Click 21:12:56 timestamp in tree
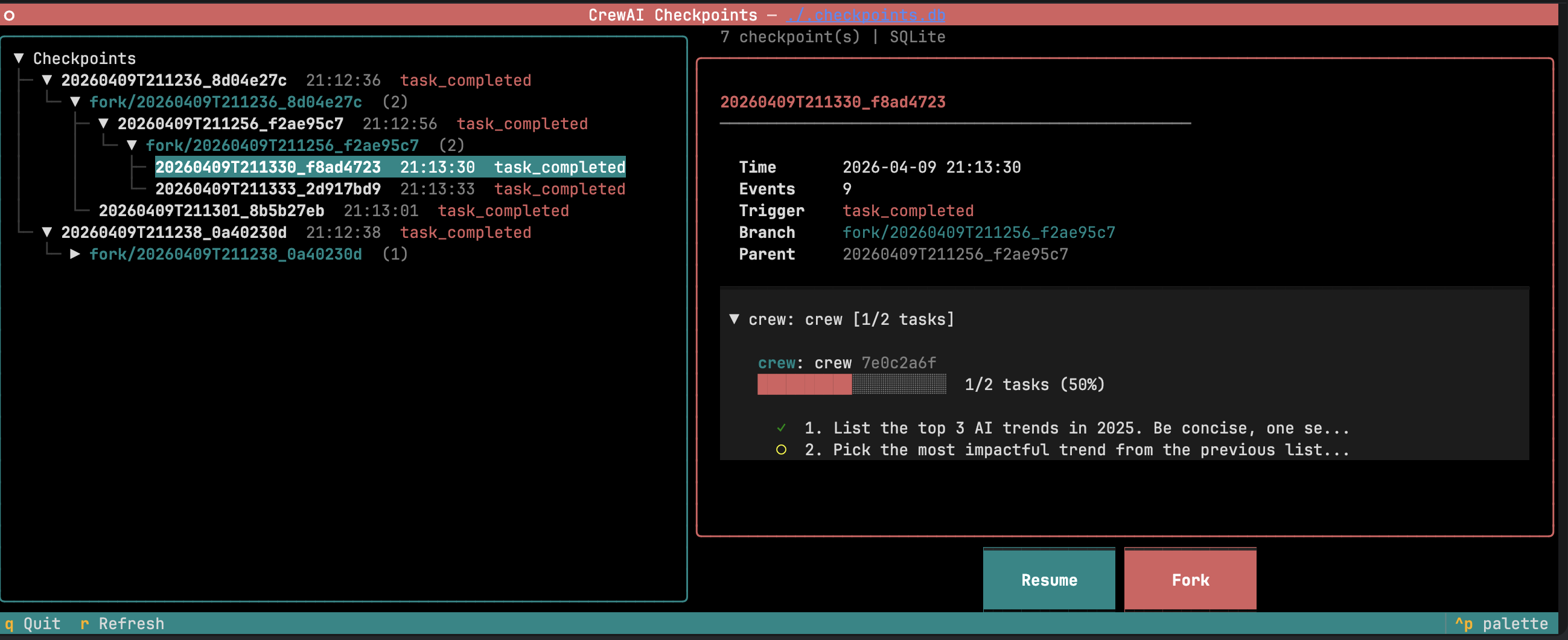The width and height of the screenshot is (1568, 640). pos(400,124)
